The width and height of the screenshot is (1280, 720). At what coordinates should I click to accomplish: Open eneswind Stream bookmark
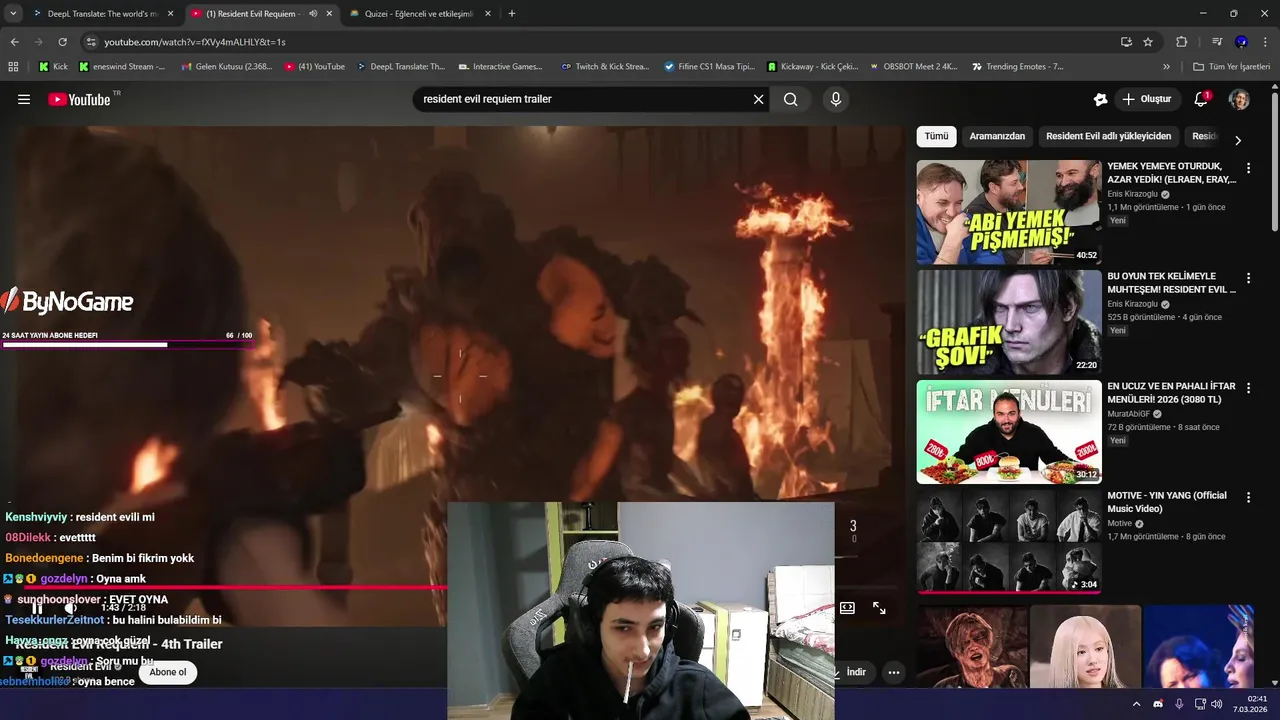point(122,67)
